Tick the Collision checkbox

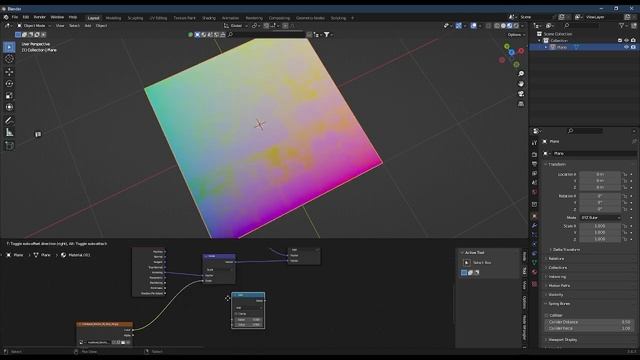[547, 316]
